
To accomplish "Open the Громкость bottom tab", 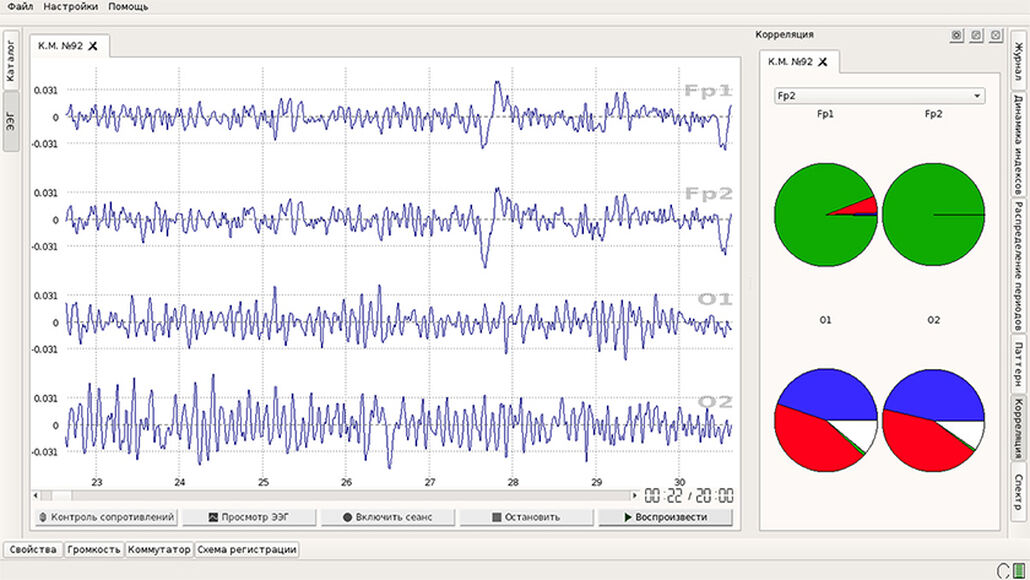I will (94, 550).
